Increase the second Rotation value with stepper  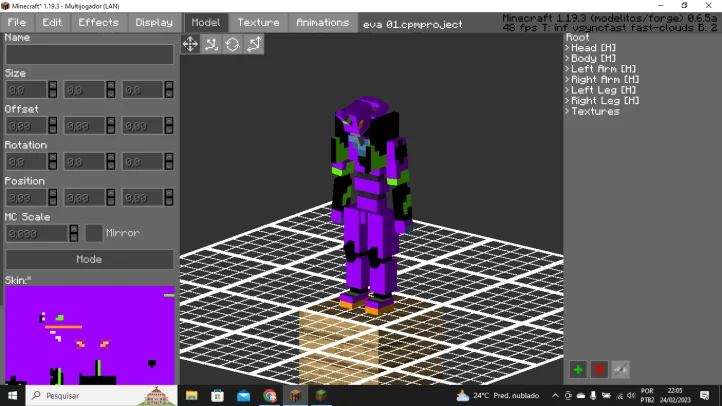coord(111,157)
